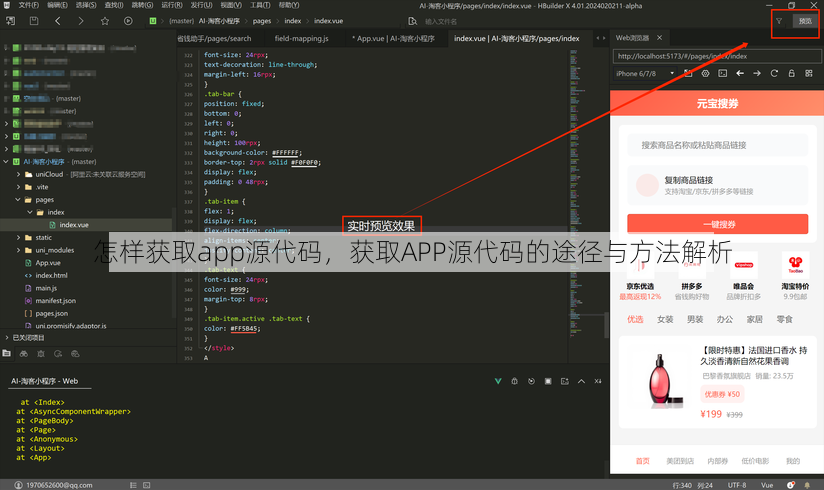The image size is (824, 490).
Task: Click the filter funnel icon at top right
Action: coord(779,21)
